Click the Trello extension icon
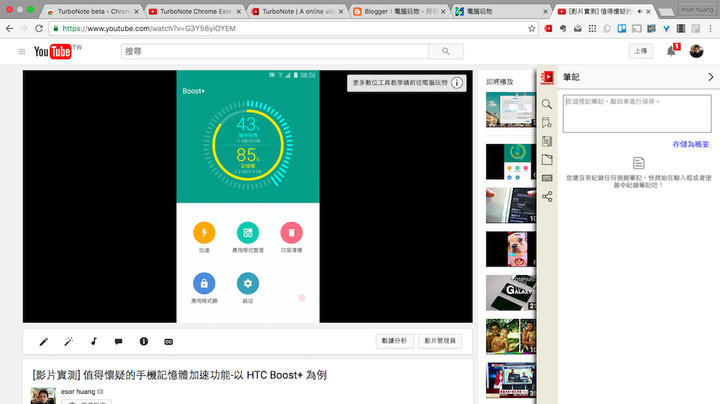 (x=622, y=28)
